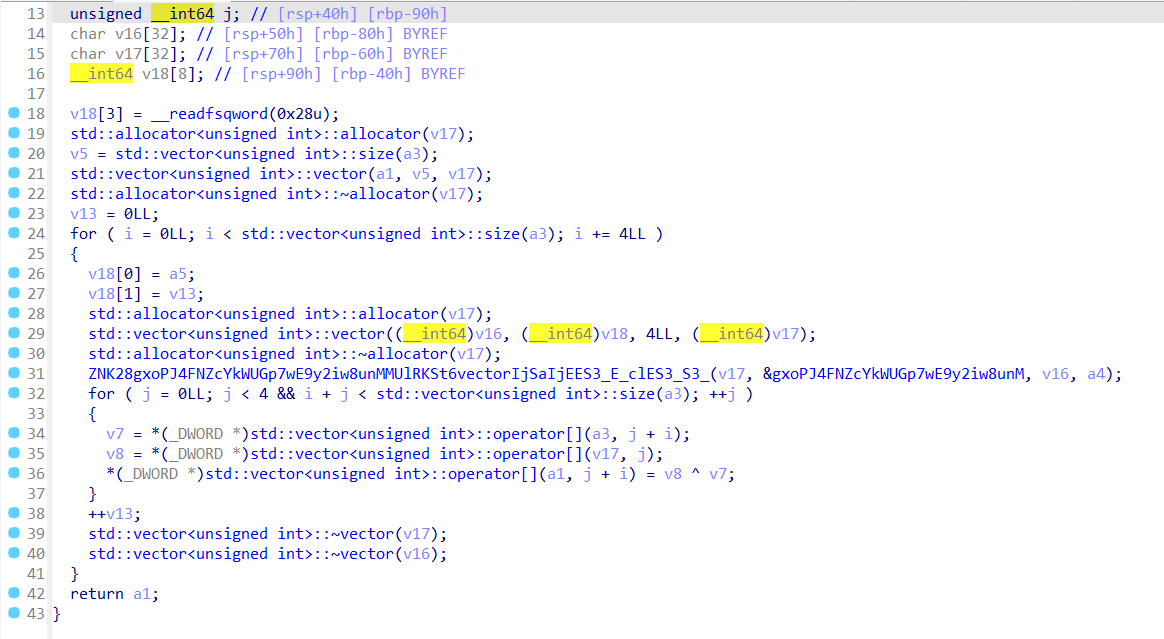
Task: Toggle breakpoint dot on line 23
Action: 13,213
